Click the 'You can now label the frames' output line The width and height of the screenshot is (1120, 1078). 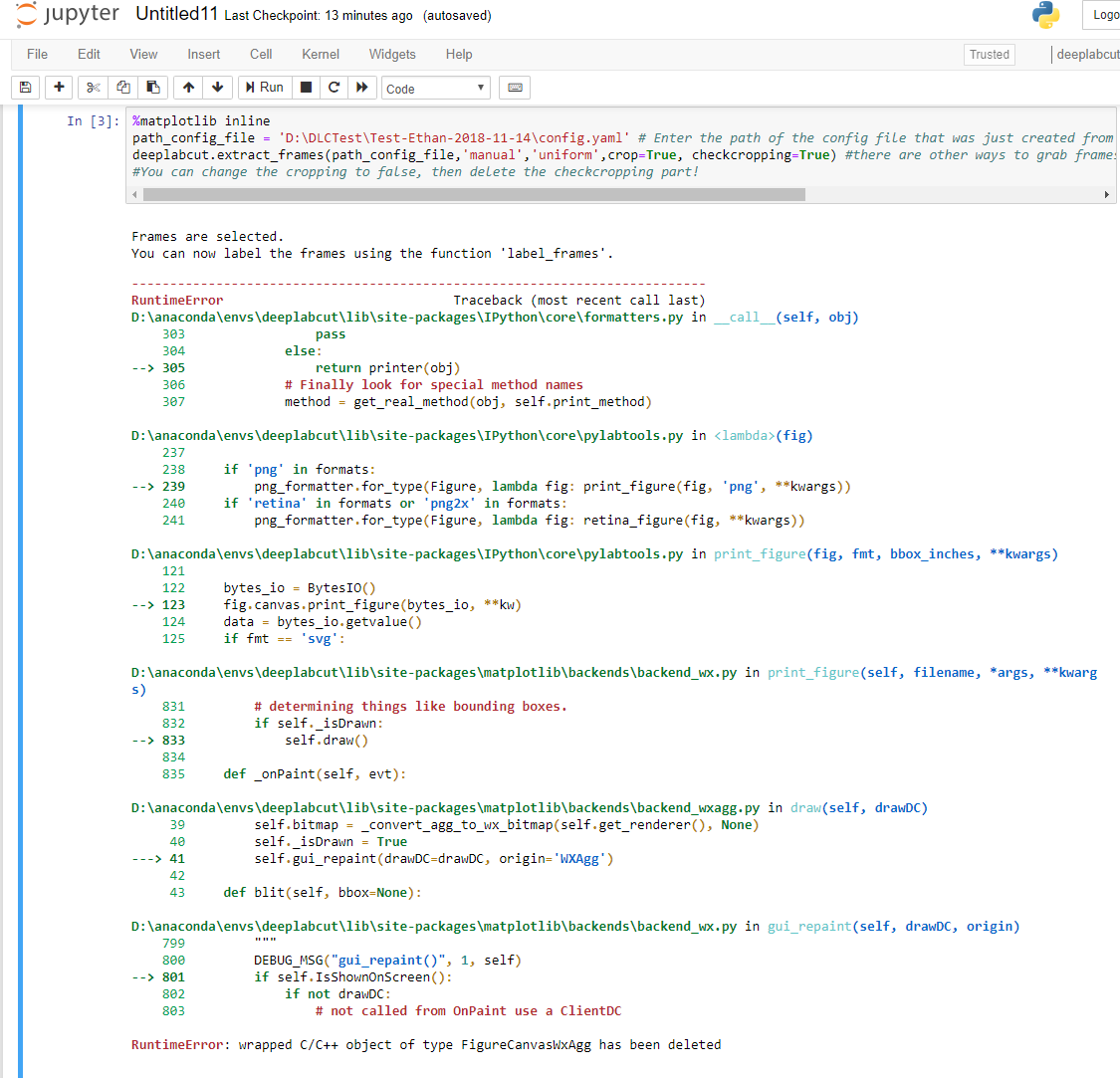(x=372, y=254)
